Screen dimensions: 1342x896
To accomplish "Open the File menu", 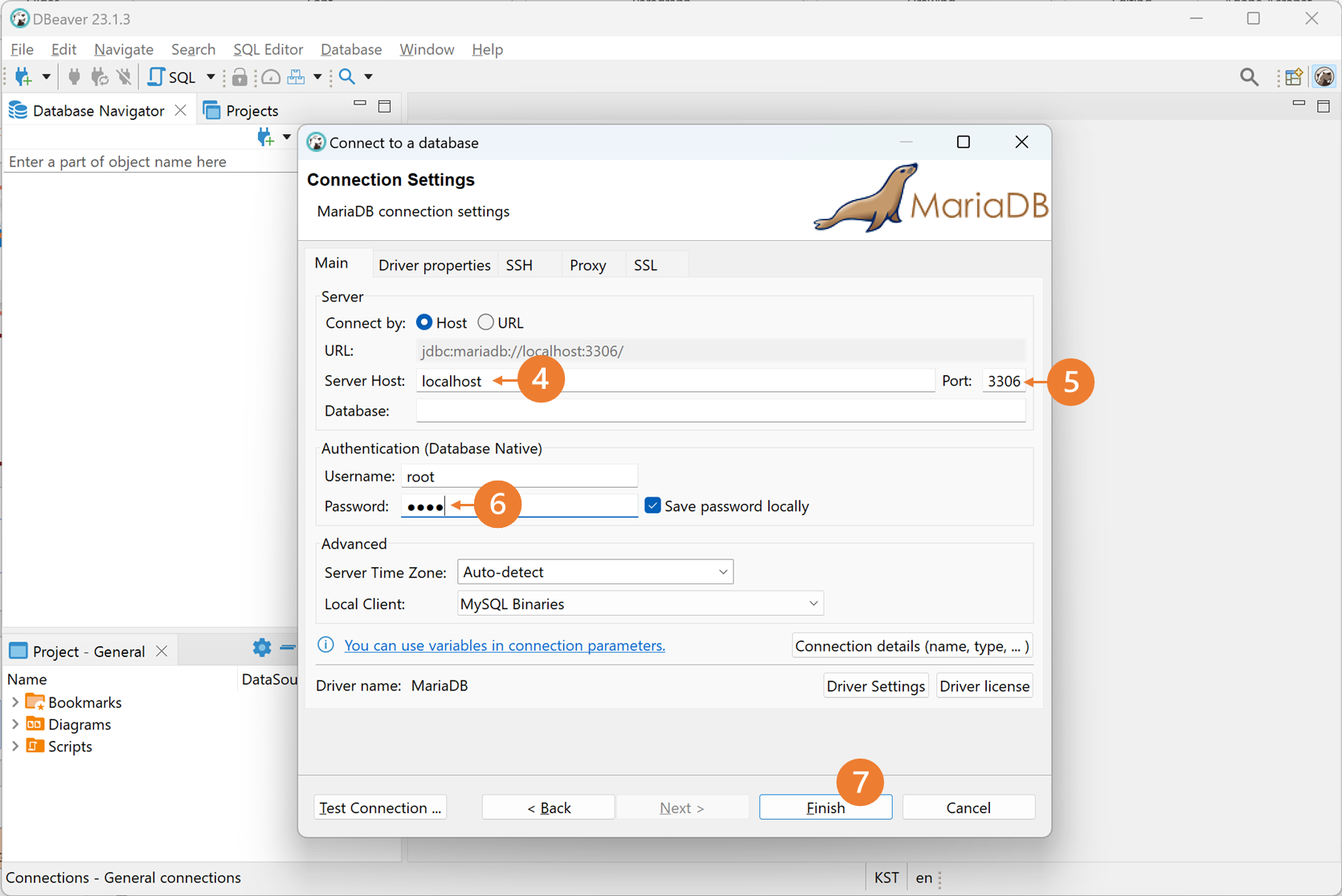I will click(22, 49).
